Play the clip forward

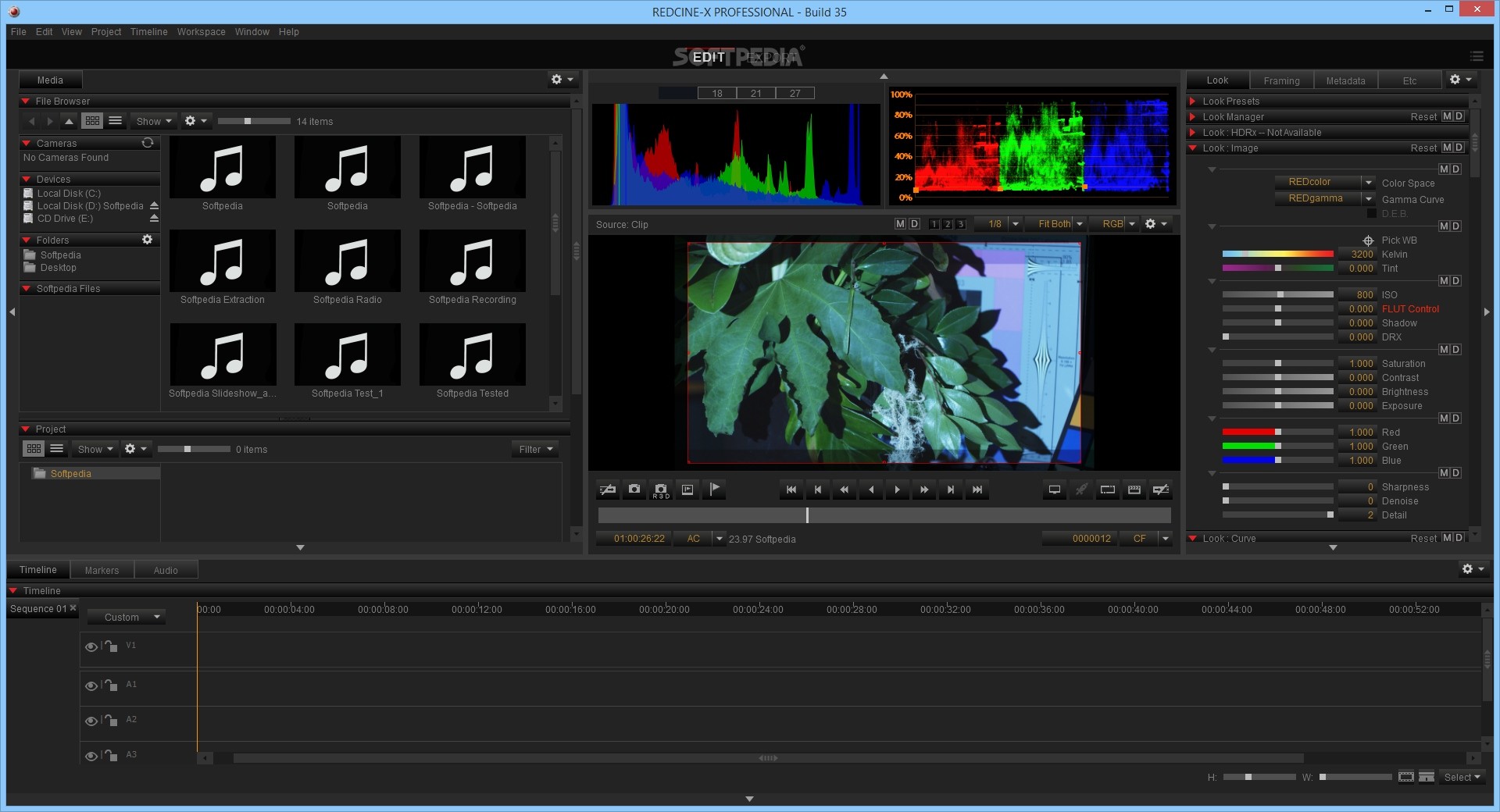[898, 490]
